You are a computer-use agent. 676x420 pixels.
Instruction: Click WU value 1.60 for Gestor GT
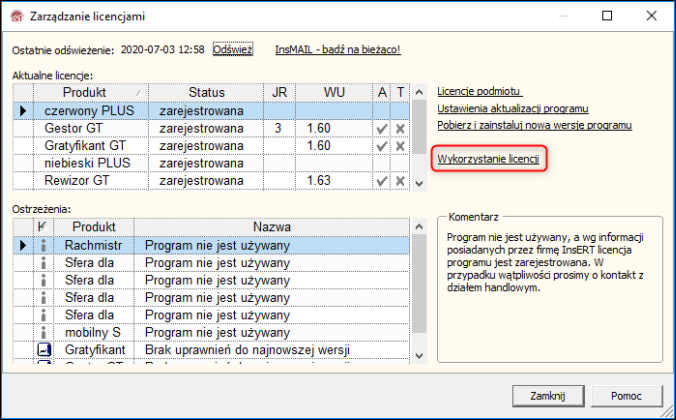pos(319,129)
